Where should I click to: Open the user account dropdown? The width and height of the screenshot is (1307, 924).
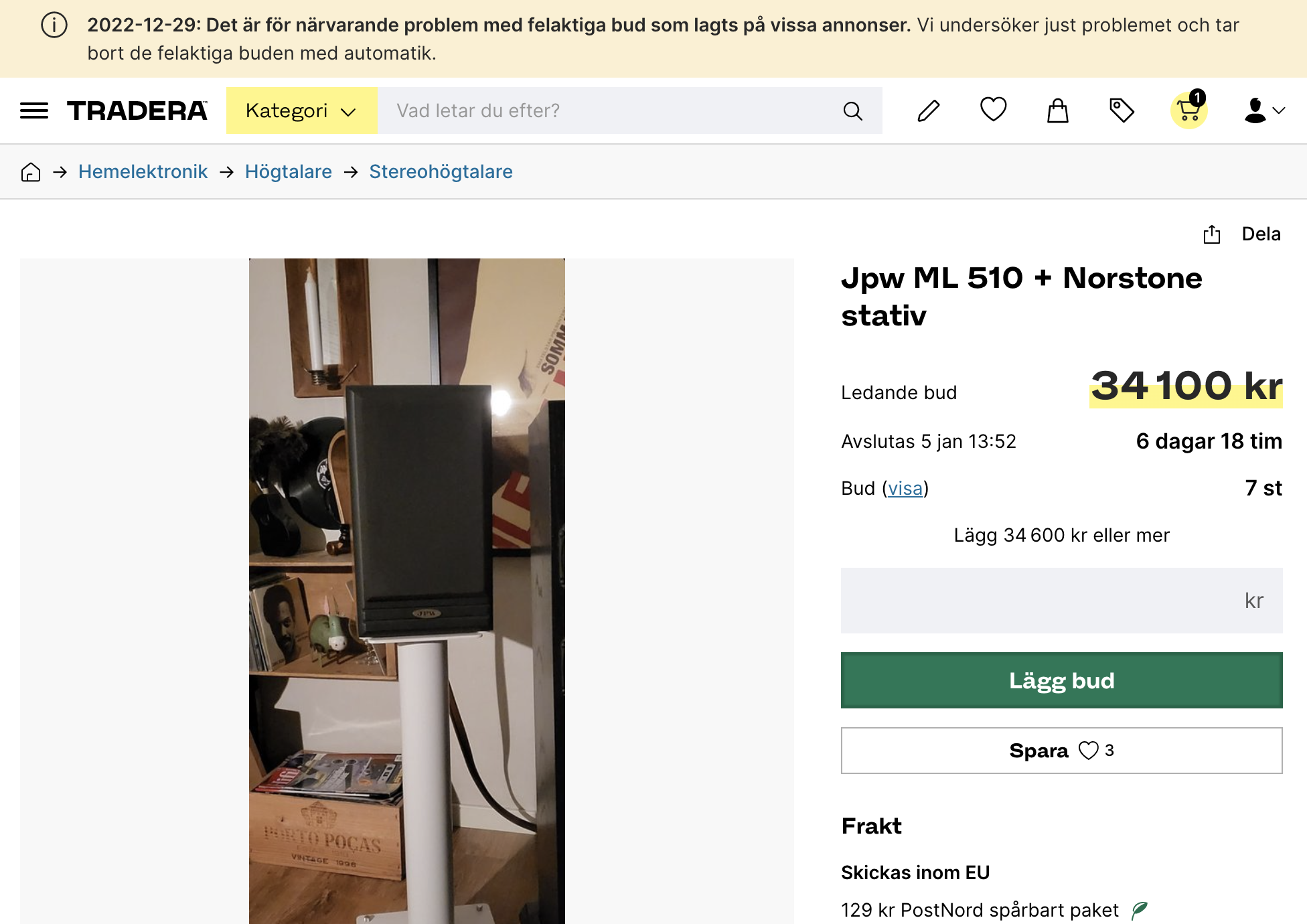pyautogui.click(x=1263, y=110)
